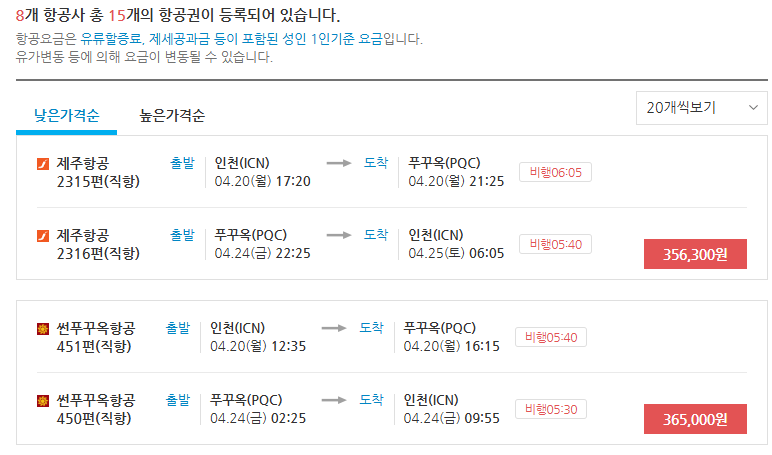772x455 pixels.
Task: Click the arrow icon on the 17:20 Incheon departure row
Action: tap(341, 164)
